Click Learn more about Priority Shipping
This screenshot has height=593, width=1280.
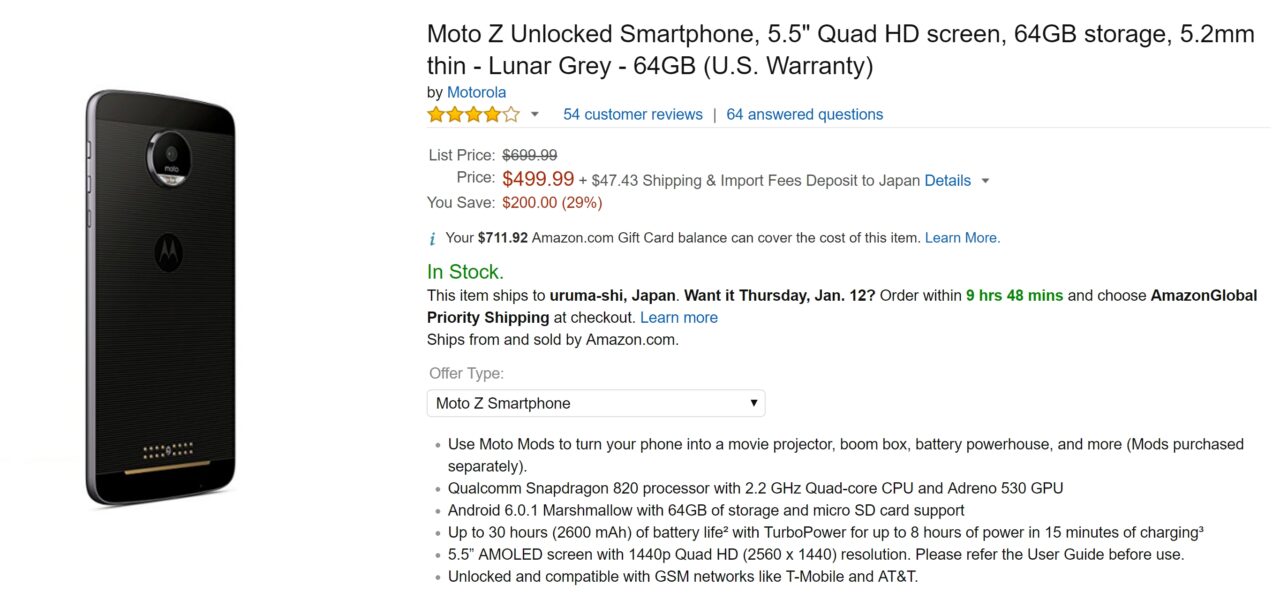[679, 317]
